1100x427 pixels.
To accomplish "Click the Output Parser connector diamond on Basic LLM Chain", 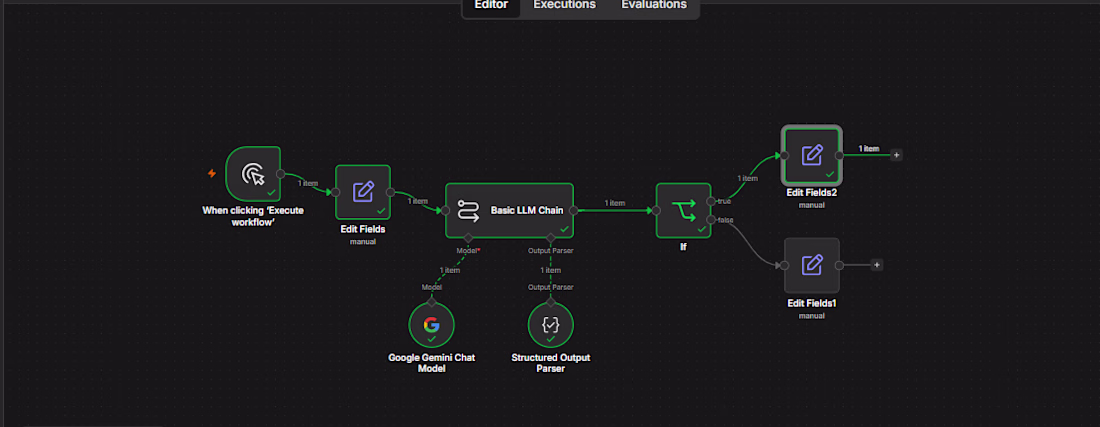I will (x=551, y=238).
